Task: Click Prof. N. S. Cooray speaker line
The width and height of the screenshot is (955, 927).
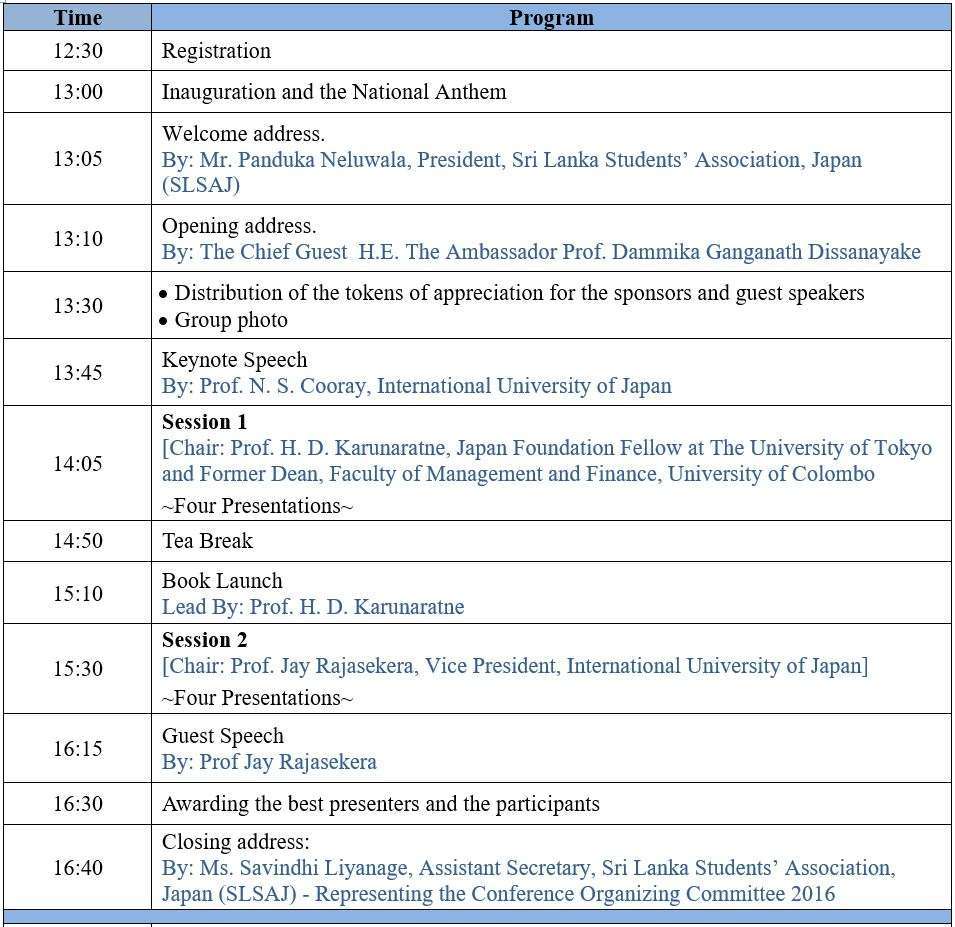Action: pyautogui.click(x=417, y=386)
